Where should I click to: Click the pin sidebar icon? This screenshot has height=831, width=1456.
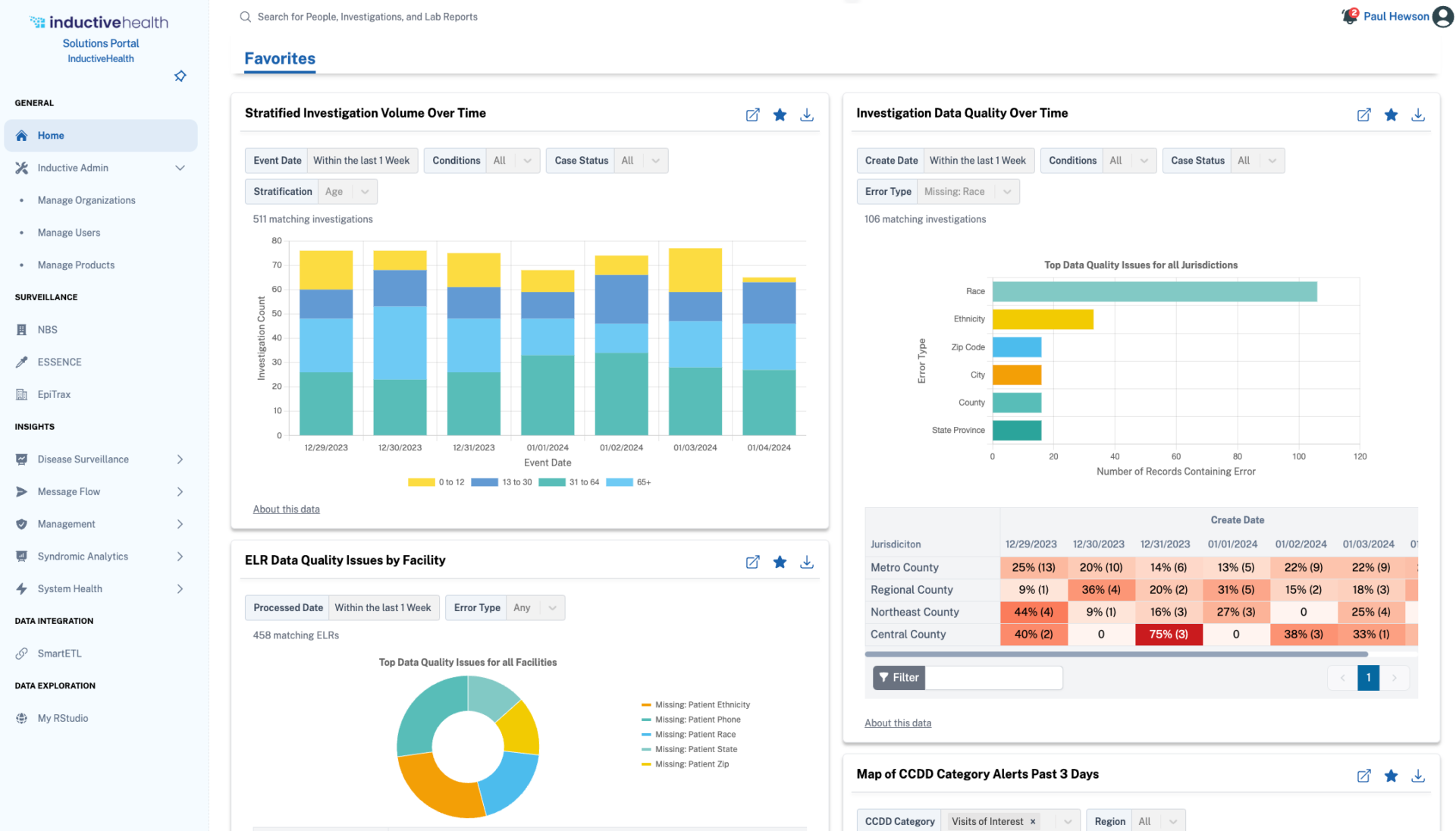[x=180, y=76]
